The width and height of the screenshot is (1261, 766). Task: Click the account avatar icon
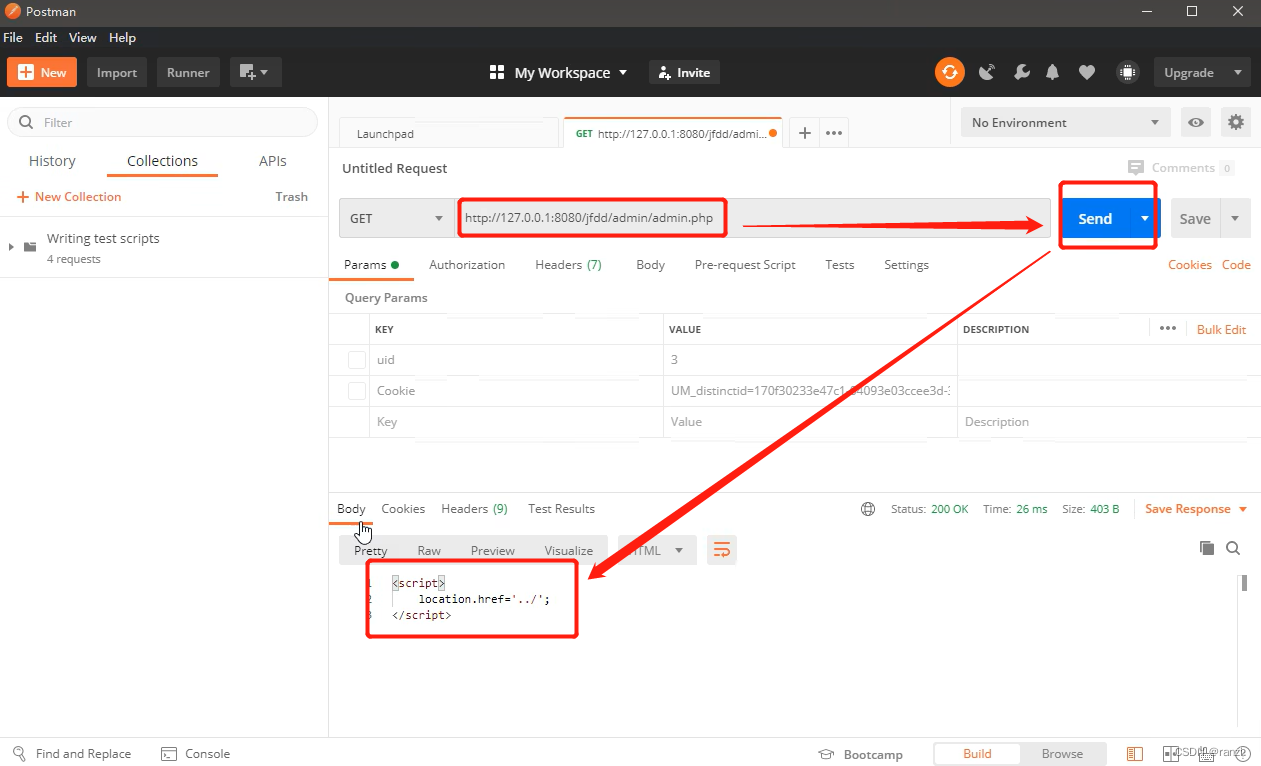pos(1127,72)
